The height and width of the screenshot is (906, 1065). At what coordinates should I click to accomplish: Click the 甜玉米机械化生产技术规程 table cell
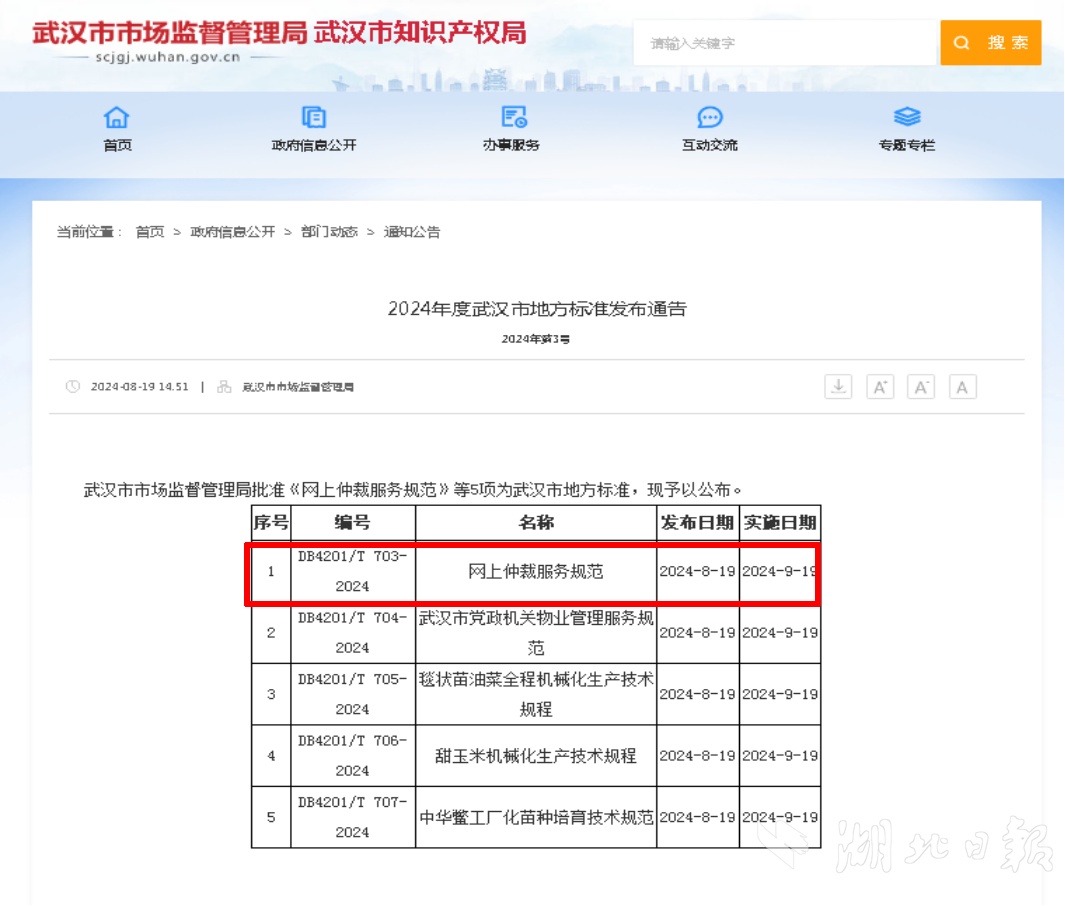click(x=536, y=756)
